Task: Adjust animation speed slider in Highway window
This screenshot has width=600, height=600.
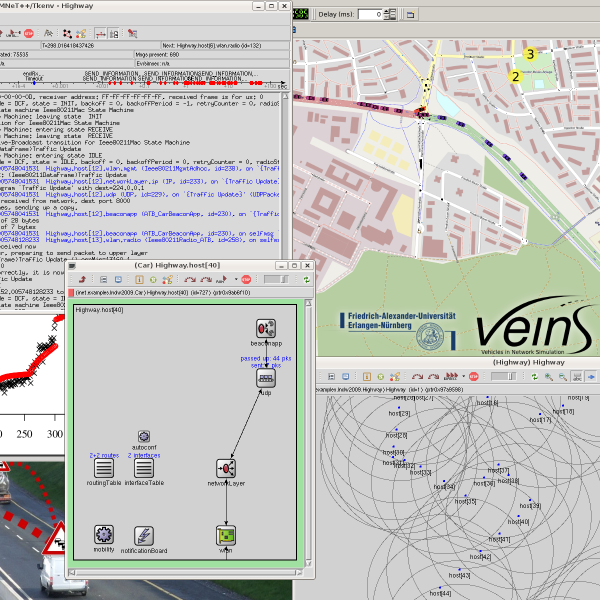Action: [504, 377]
